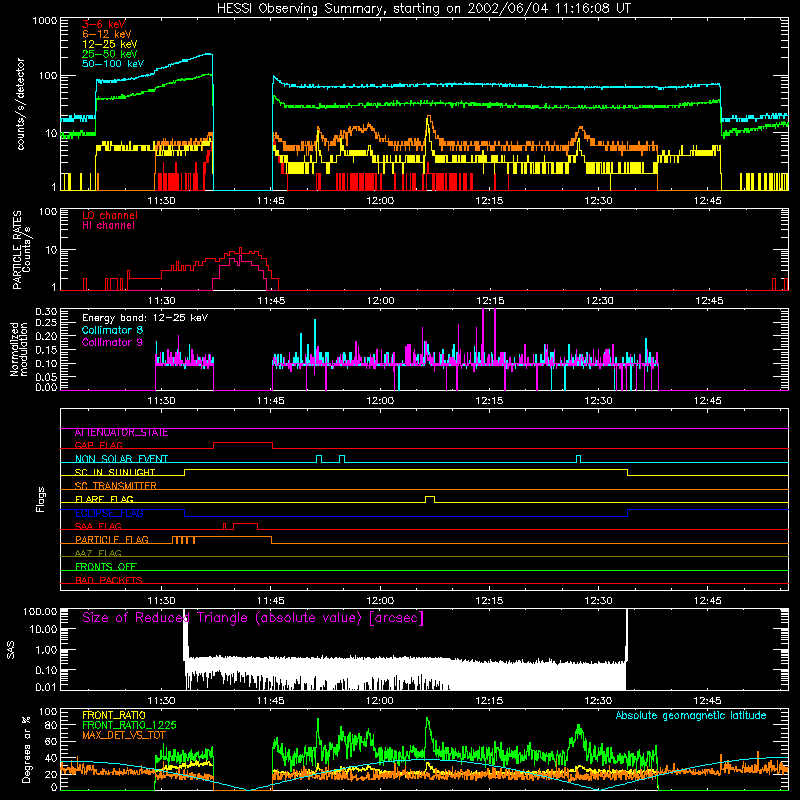800x800 pixels.
Task: Select the SC_IN_SUNLIGHT flag label
Action: click(115, 472)
